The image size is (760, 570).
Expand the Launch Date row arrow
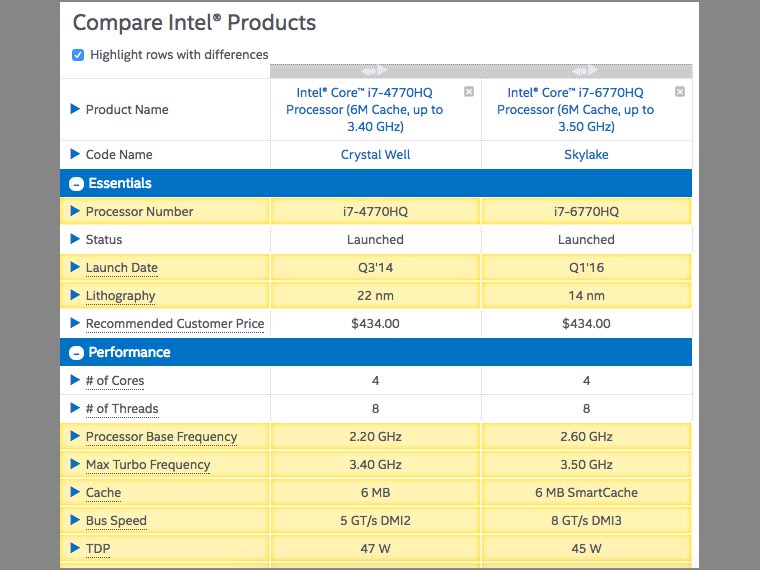tap(76, 267)
